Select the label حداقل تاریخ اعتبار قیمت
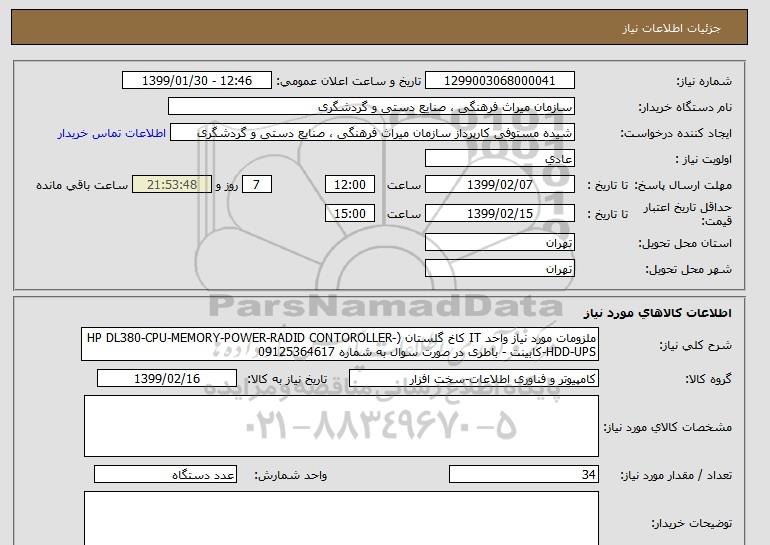Viewport: 770px width, 545px height. point(688,214)
